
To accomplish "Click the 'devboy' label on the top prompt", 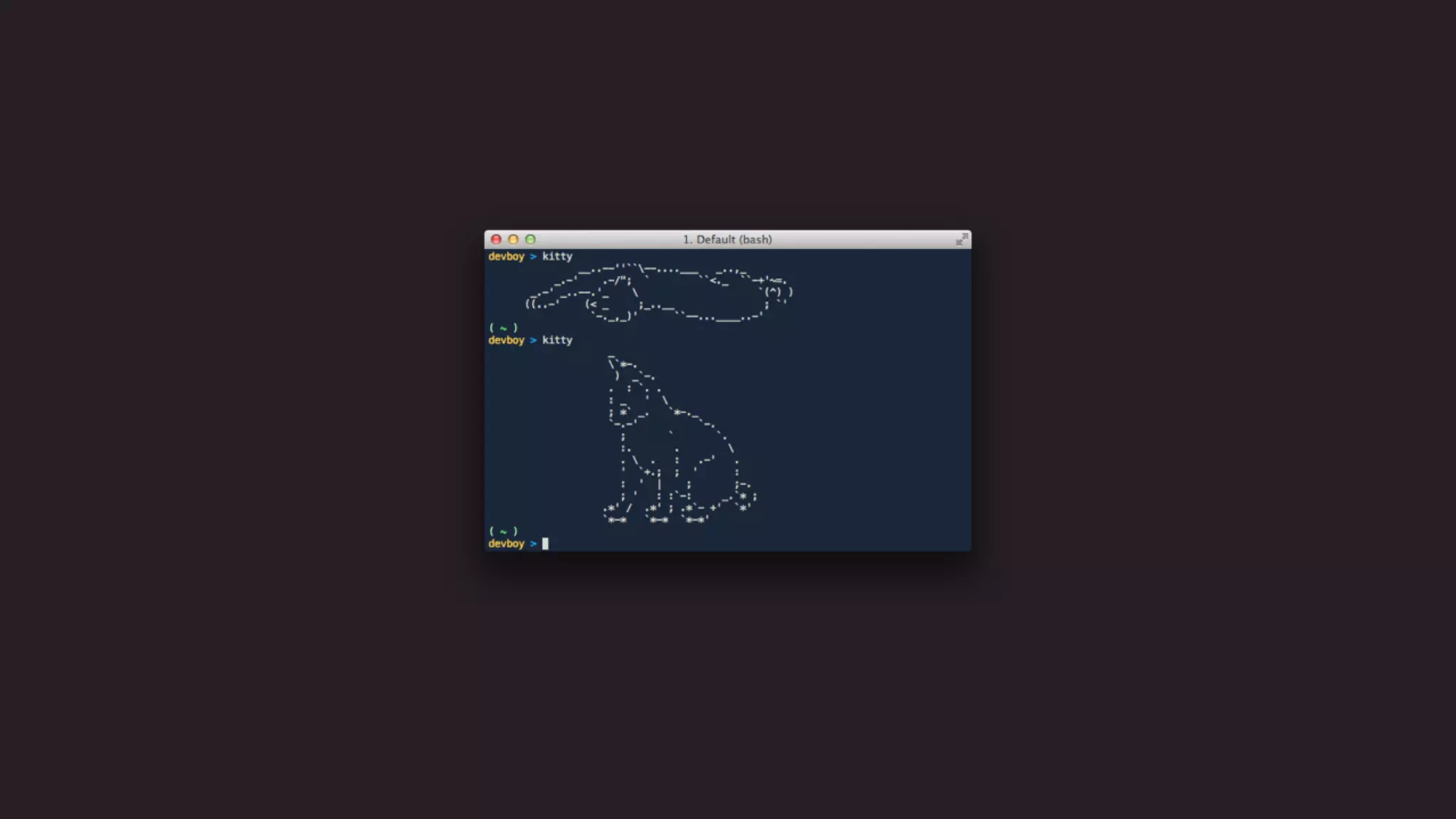I will point(506,257).
